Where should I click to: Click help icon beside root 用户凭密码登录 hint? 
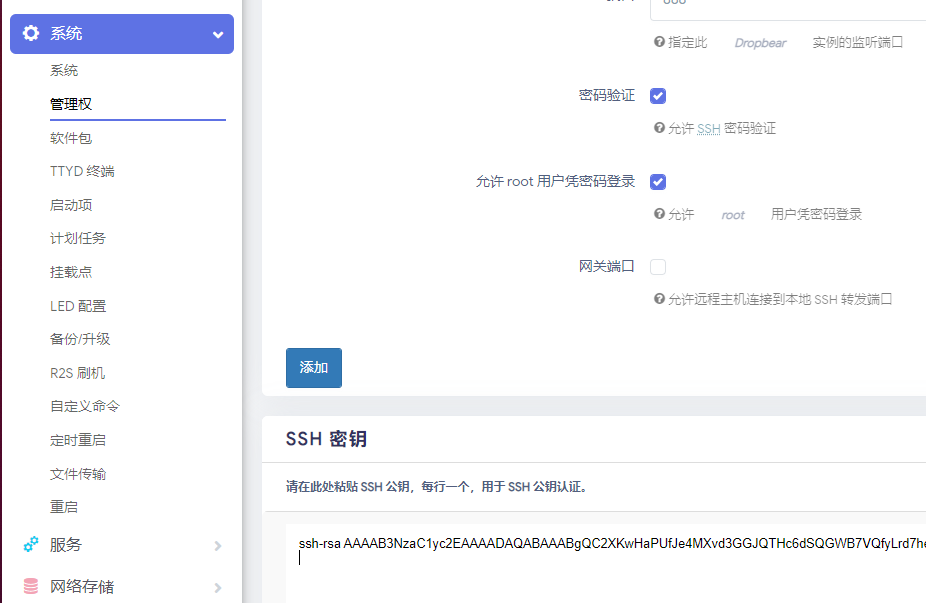(659, 214)
